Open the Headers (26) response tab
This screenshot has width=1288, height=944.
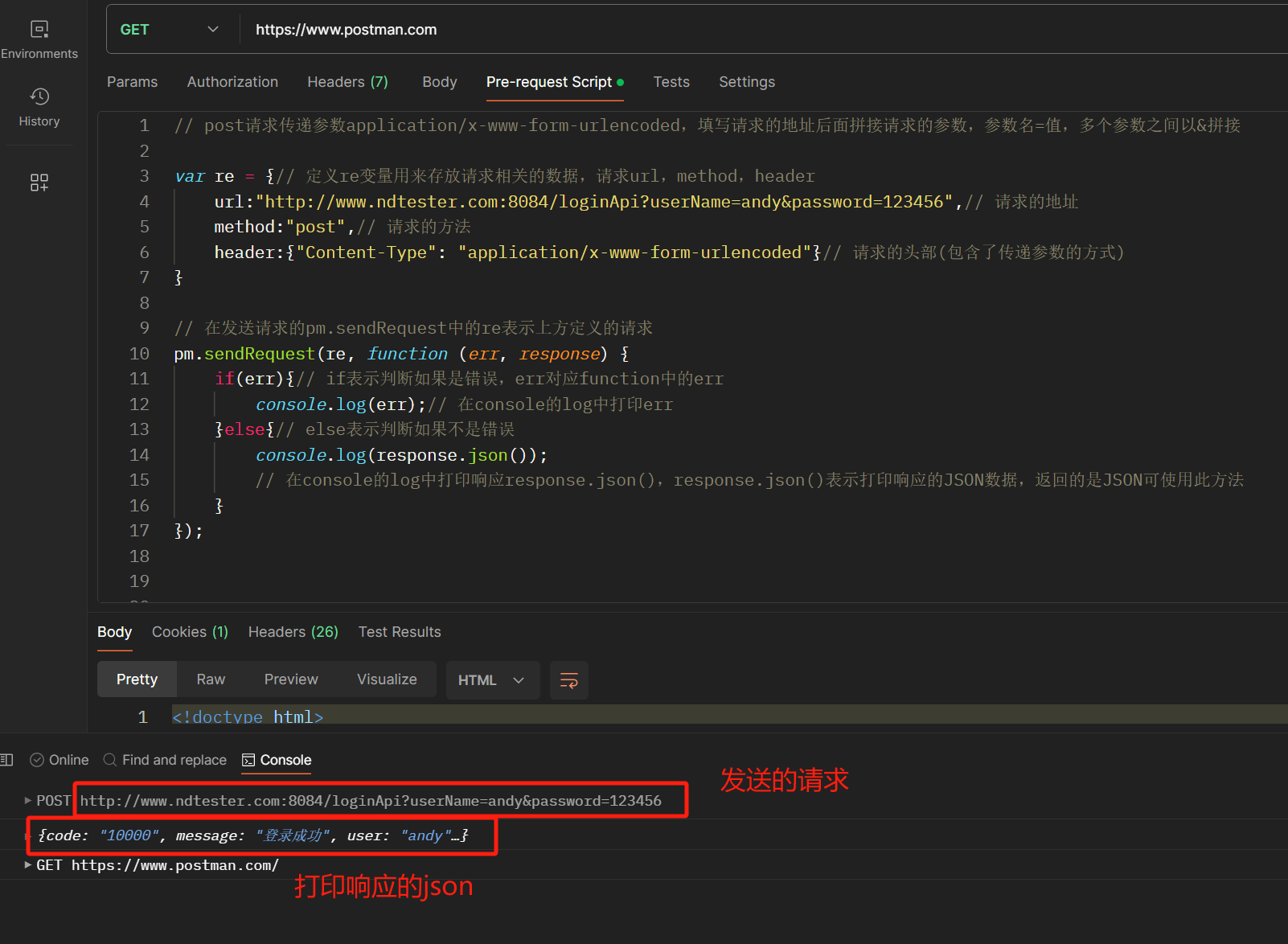tap(293, 632)
